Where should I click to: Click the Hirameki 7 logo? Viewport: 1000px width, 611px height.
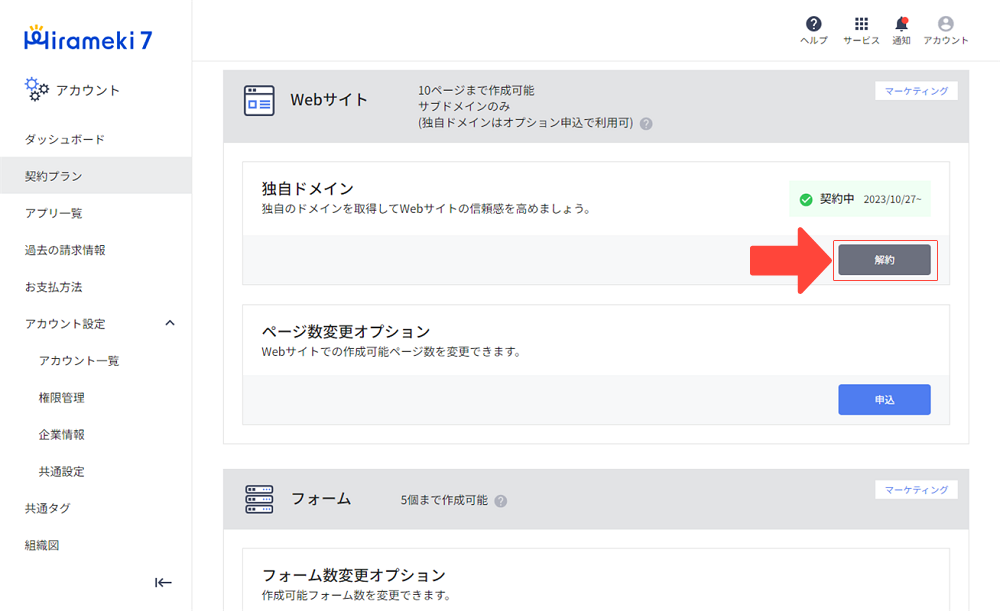pos(88,38)
